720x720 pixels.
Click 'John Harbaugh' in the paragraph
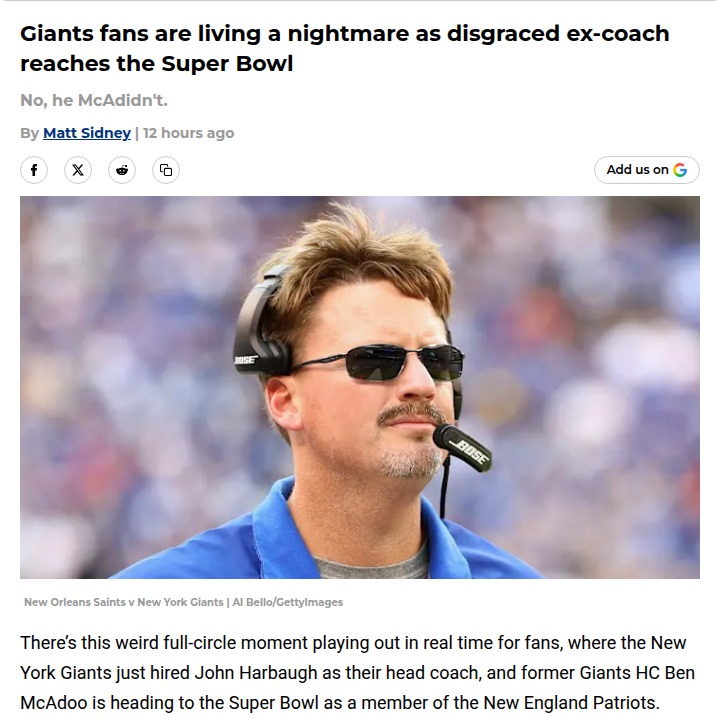click(256, 673)
